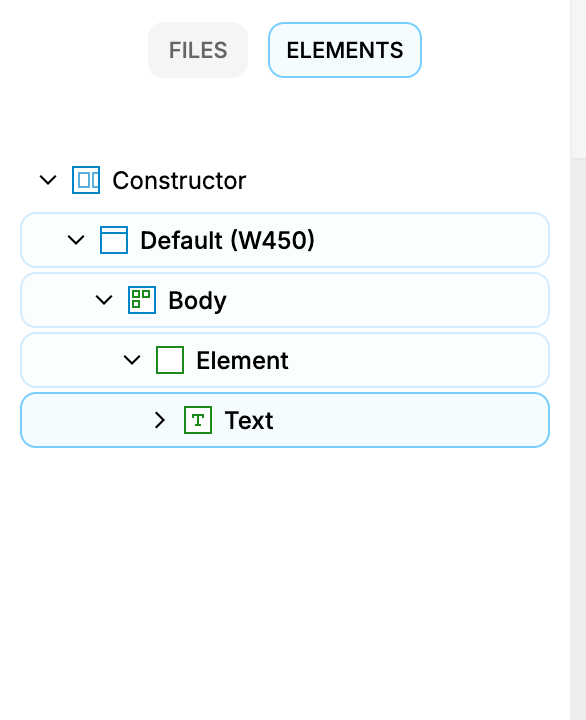Select the Constructor label in tree

pyautogui.click(x=179, y=180)
